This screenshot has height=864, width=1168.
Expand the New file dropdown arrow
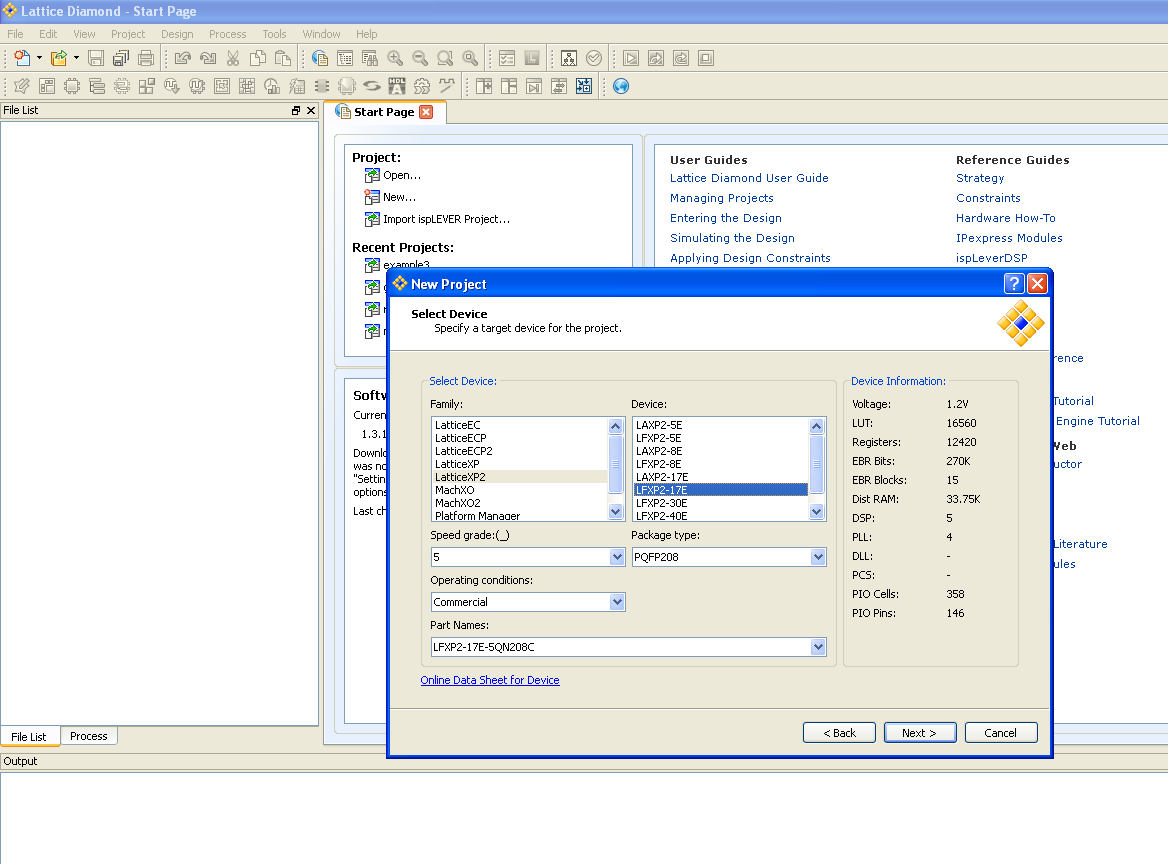39,58
